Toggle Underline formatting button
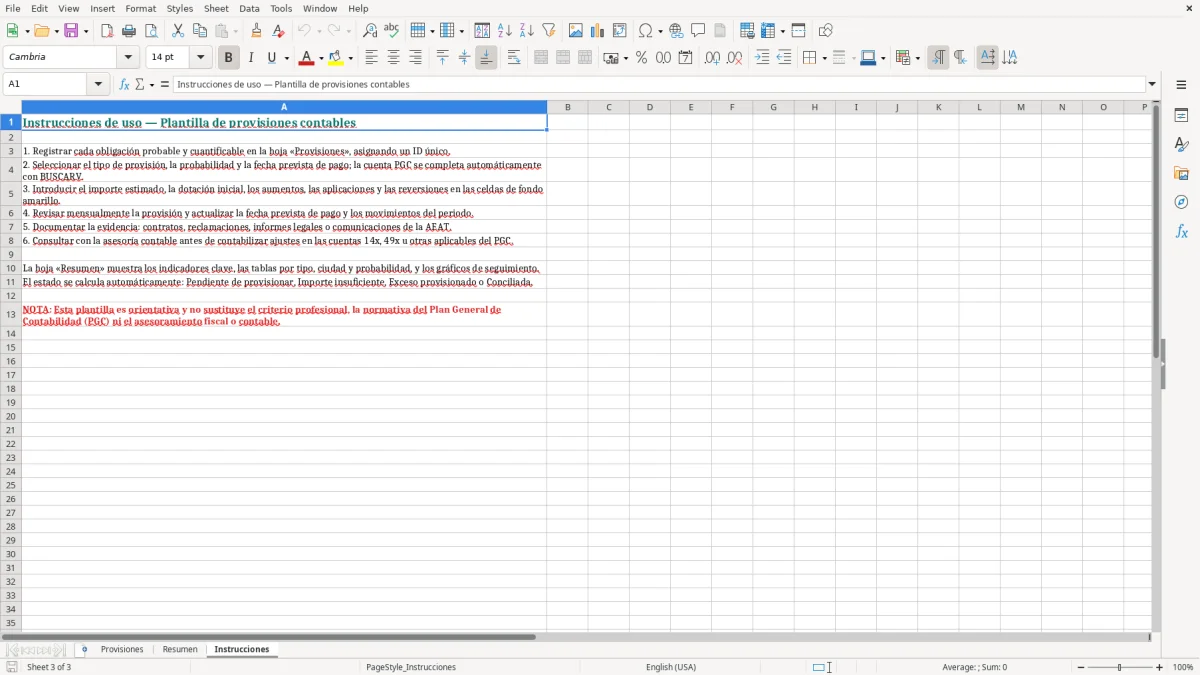 coord(271,58)
